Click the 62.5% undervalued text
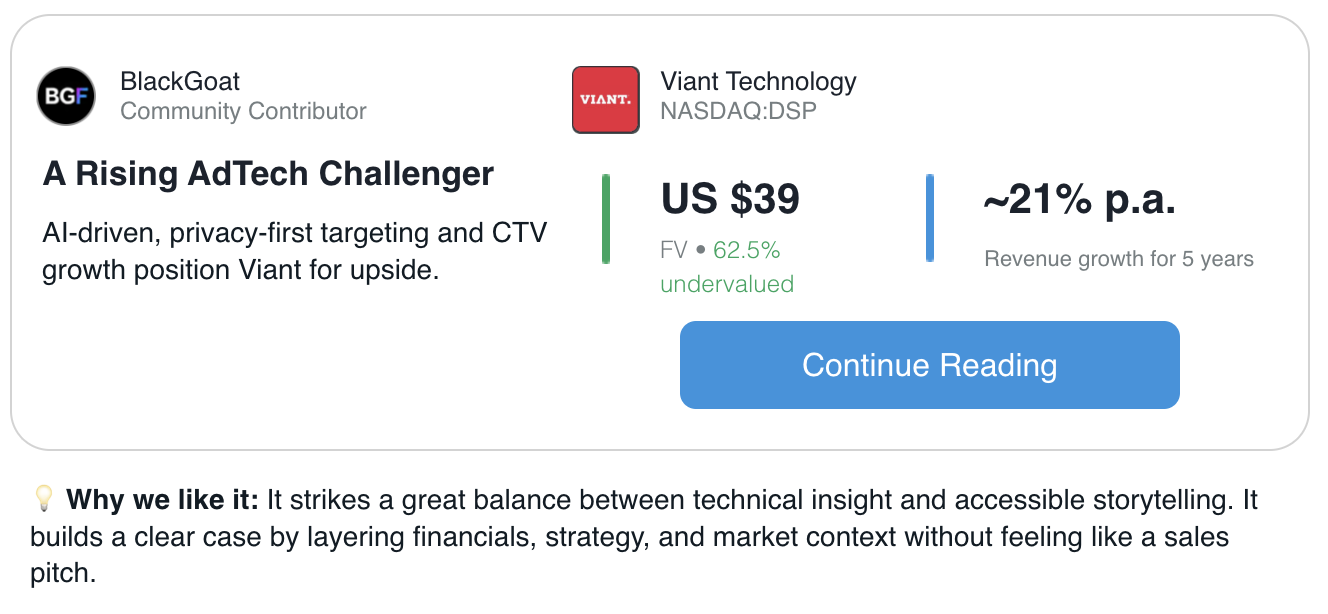Viewport: 1328px width, 614px height. 727,266
